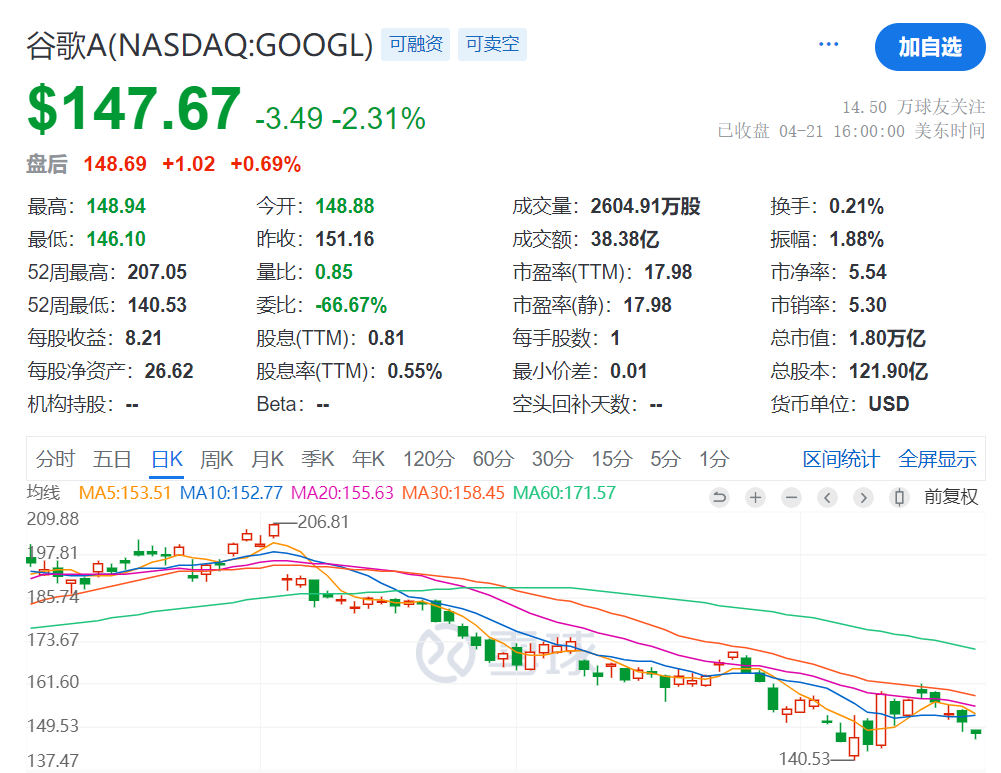
Task: Switch to 120分 interval tab
Action: point(428,459)
